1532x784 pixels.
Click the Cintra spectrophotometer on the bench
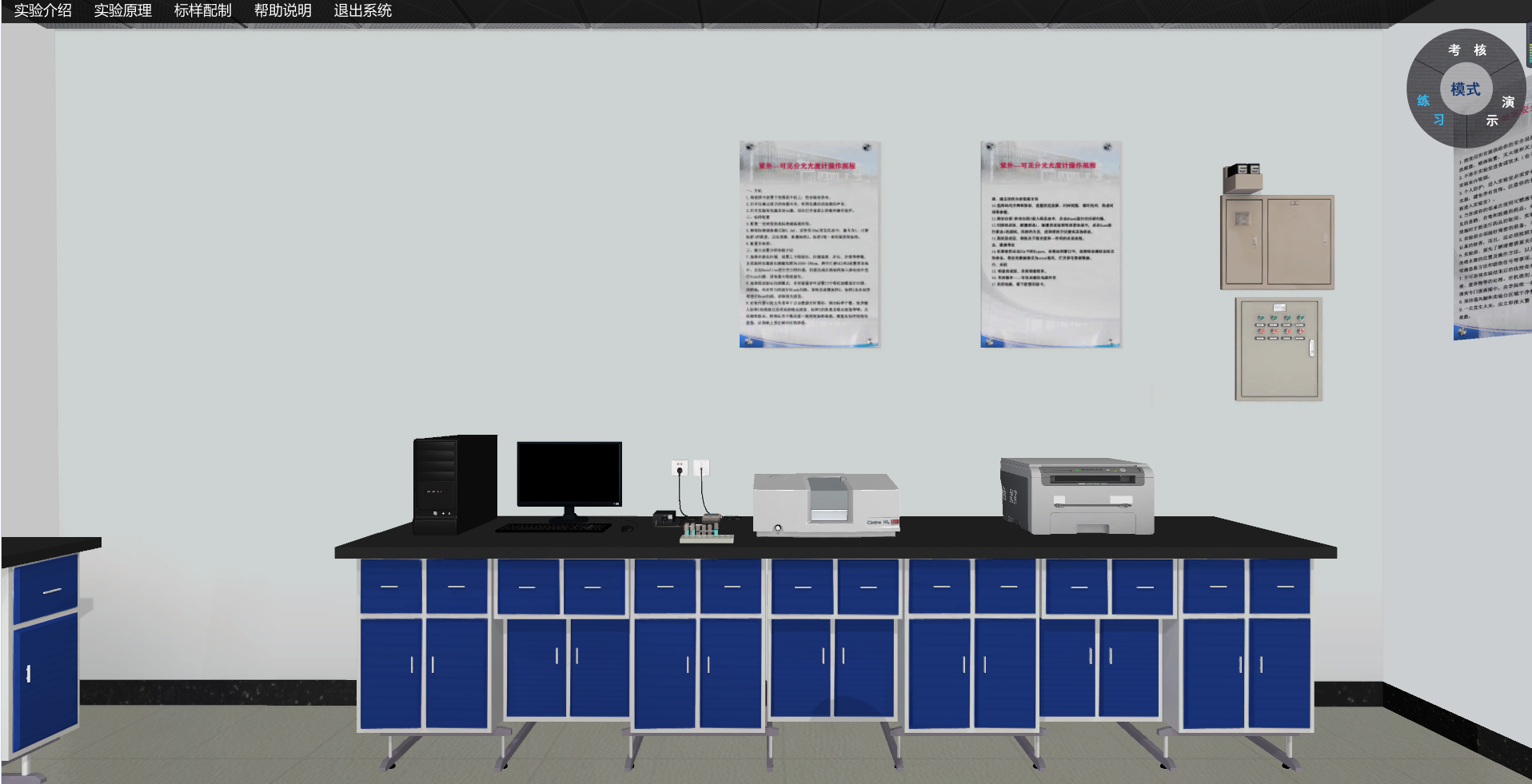(825, 505)
